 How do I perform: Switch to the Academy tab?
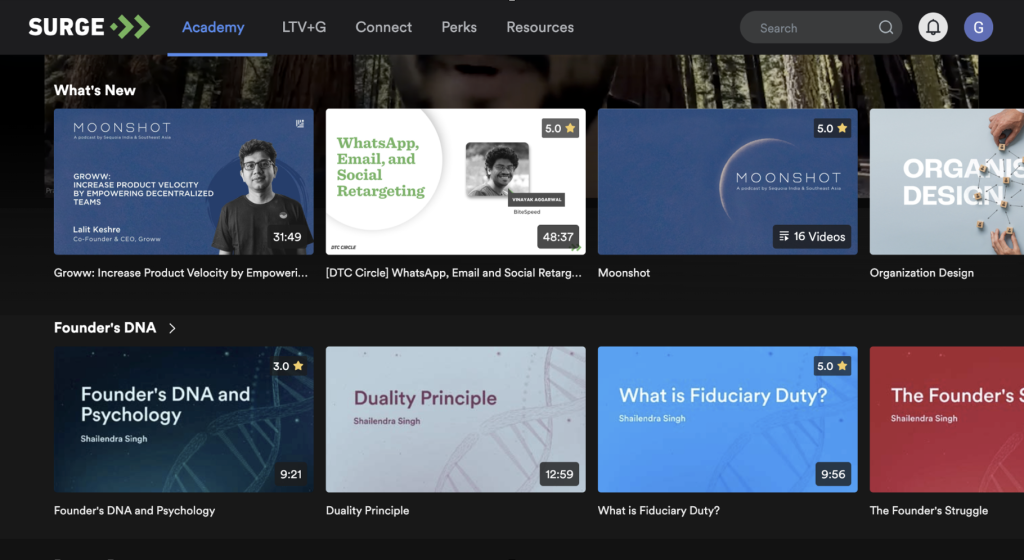pyautogui.click(x=213, y=27)
